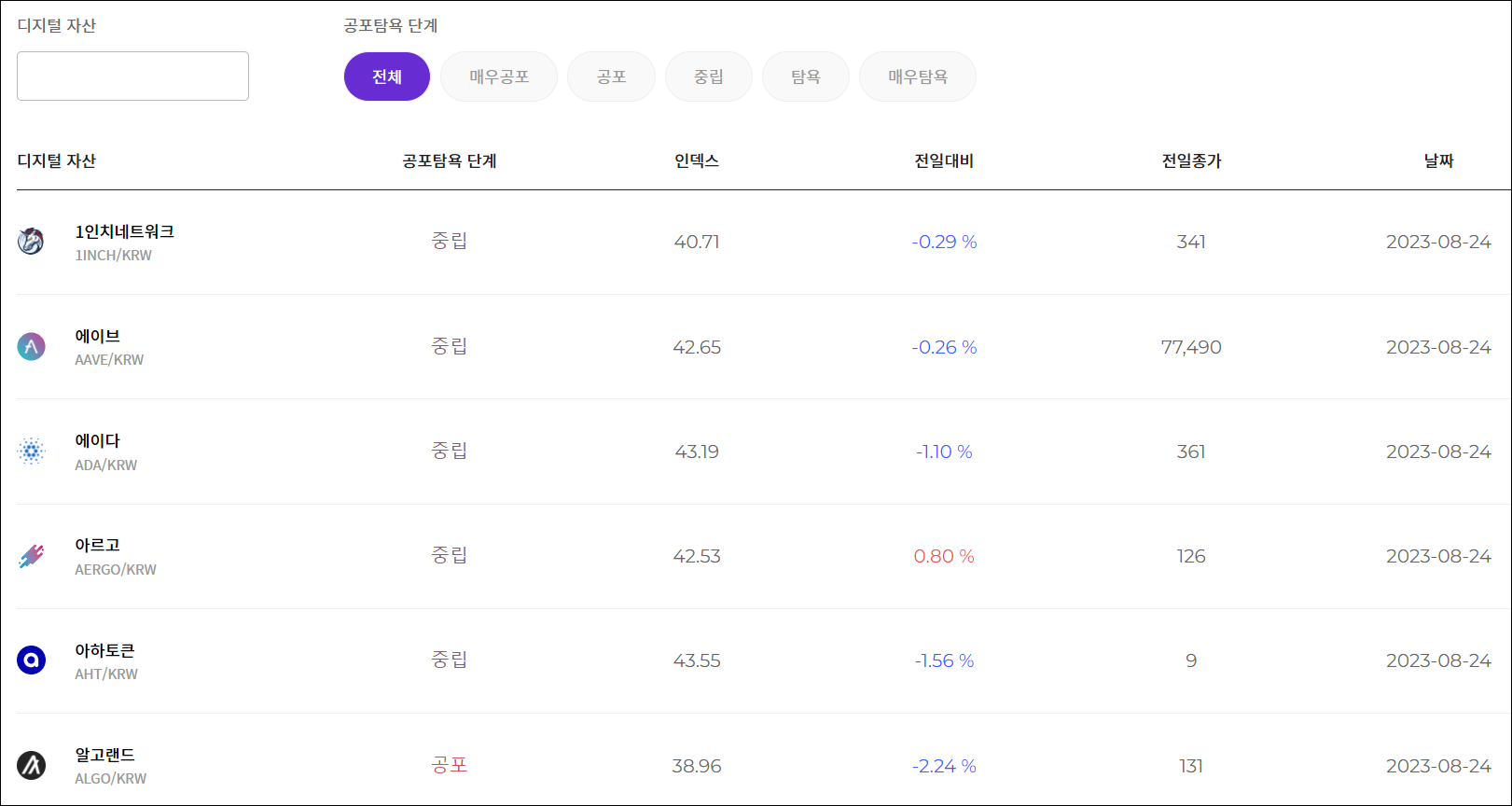Click the 인덱스 column header

click(x=697, y=160)
